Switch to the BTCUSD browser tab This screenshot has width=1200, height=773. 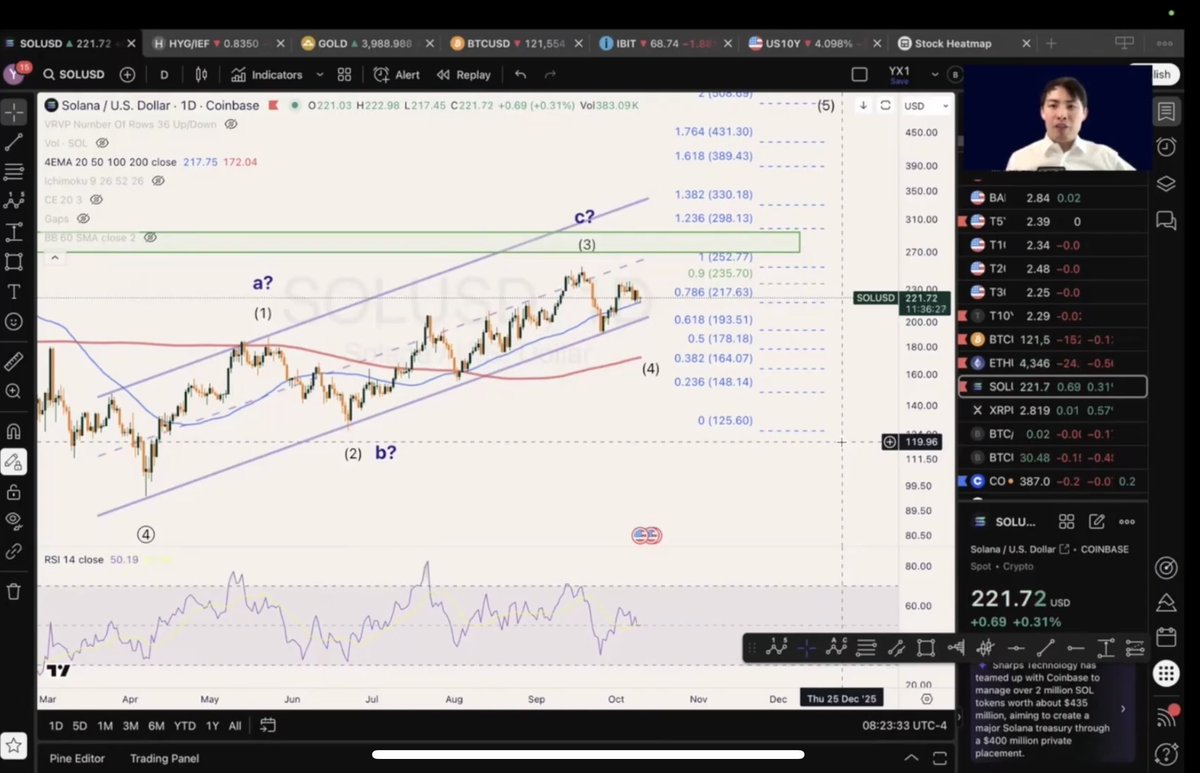[515, 44]
